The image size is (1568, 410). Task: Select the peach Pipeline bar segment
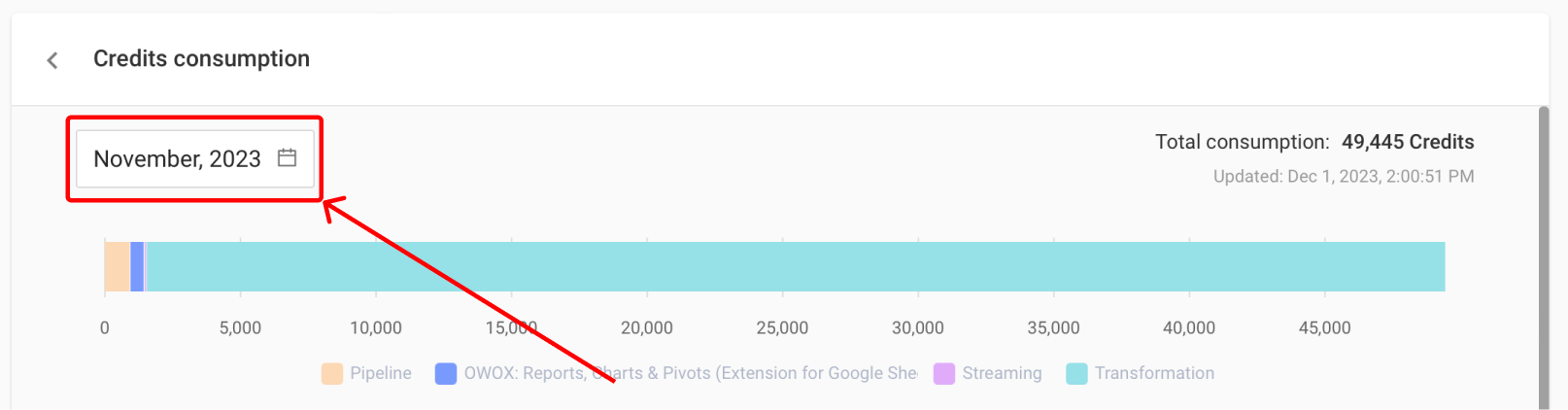click(x=117, y=266)
